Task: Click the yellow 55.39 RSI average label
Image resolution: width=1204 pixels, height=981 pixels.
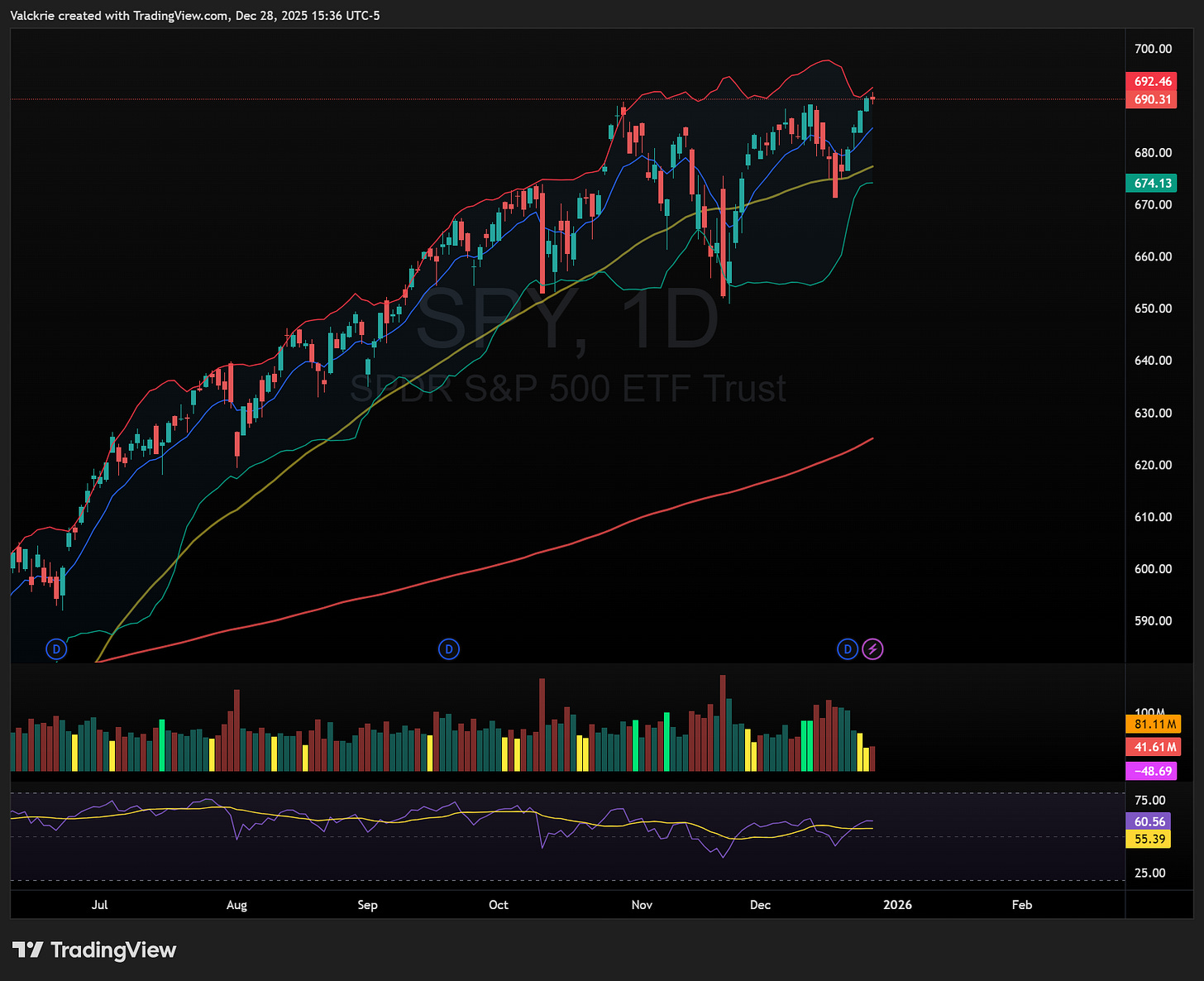Action: click(x=1149, y=839)
